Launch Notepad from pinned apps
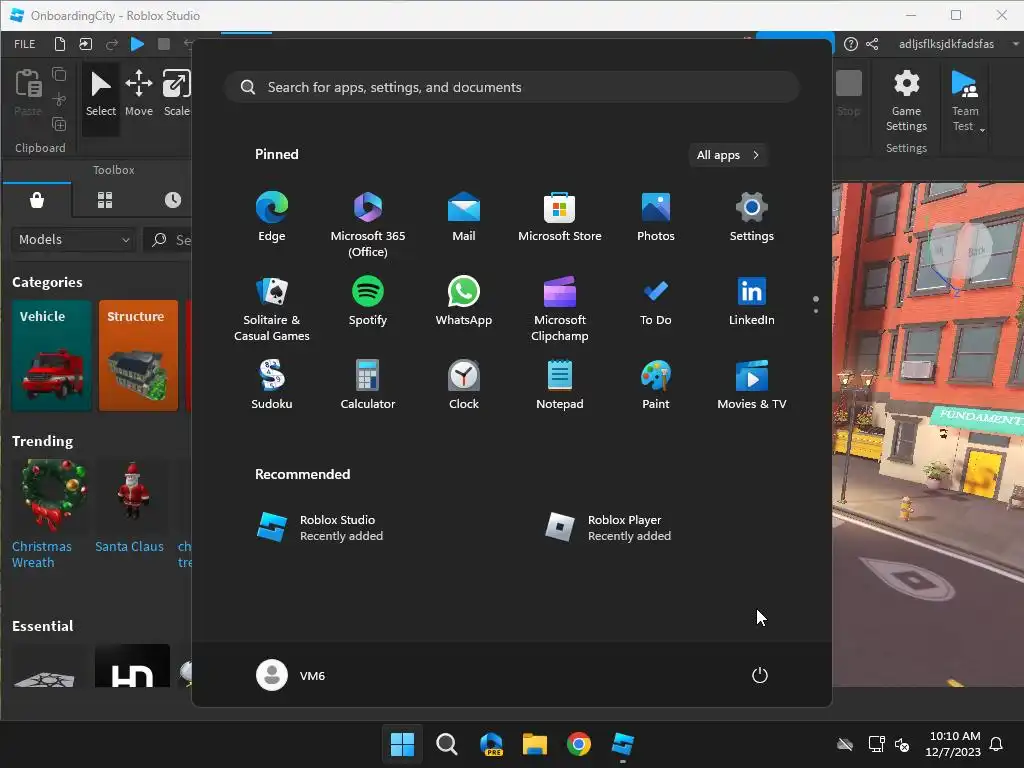This screenshot has width=1024, height=768. click(560, 385)
